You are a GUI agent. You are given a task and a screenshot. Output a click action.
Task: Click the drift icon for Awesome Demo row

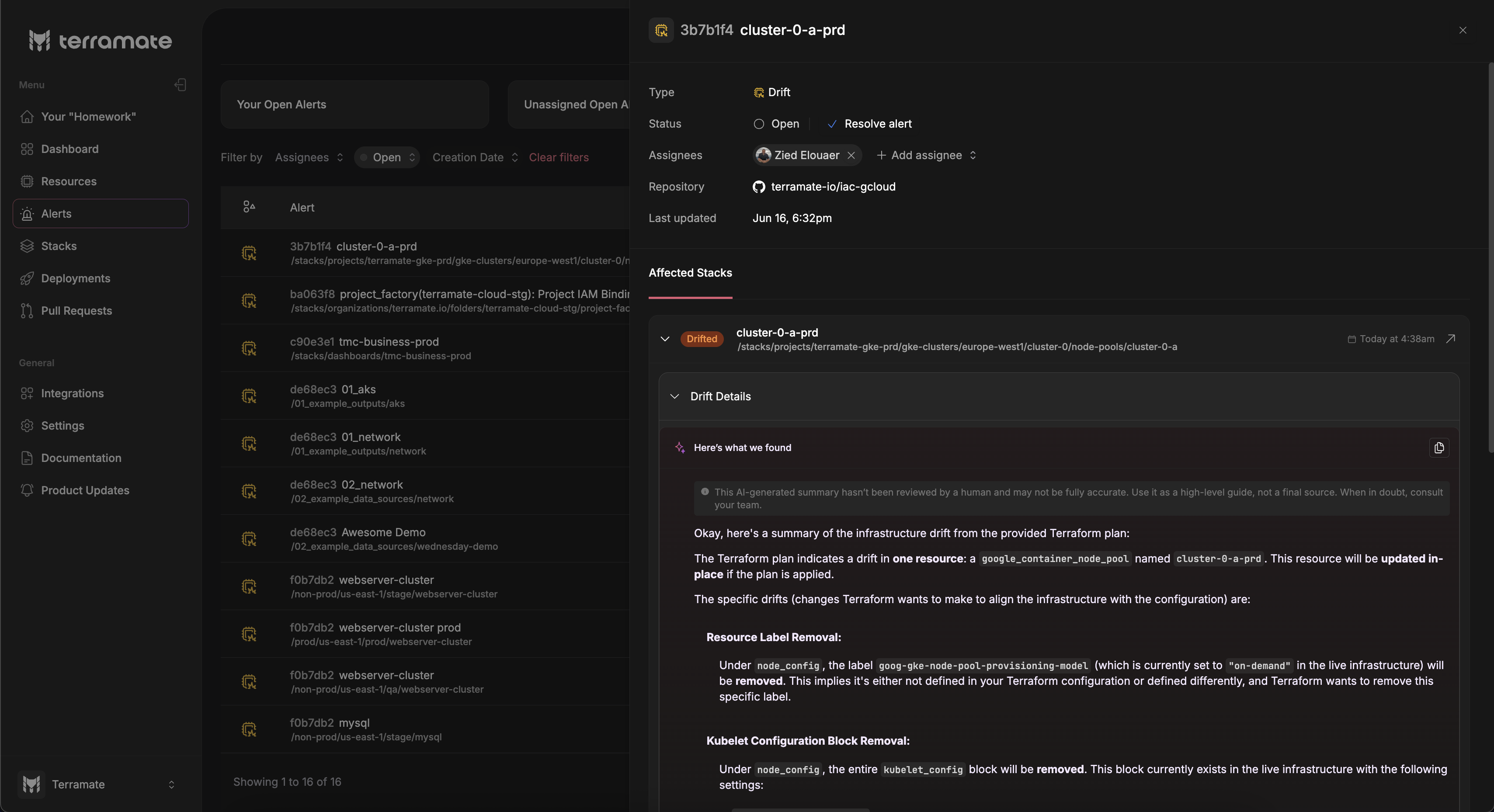pos(249,539)
